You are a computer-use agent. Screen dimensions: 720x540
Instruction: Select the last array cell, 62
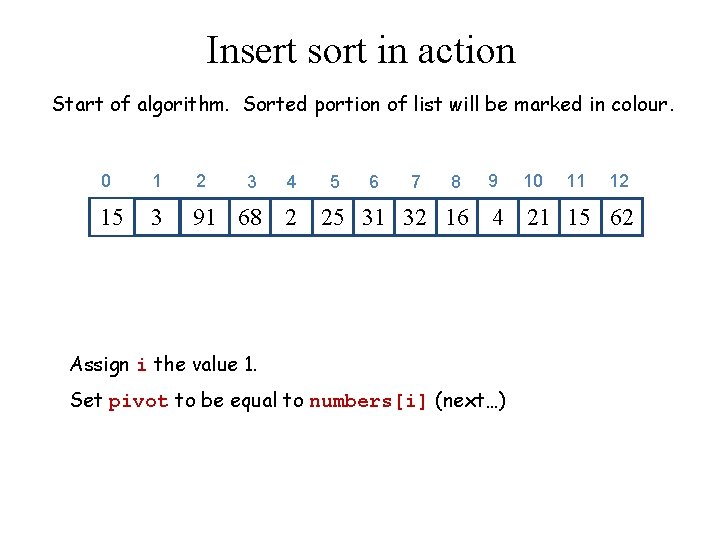[x=621, y=218]
